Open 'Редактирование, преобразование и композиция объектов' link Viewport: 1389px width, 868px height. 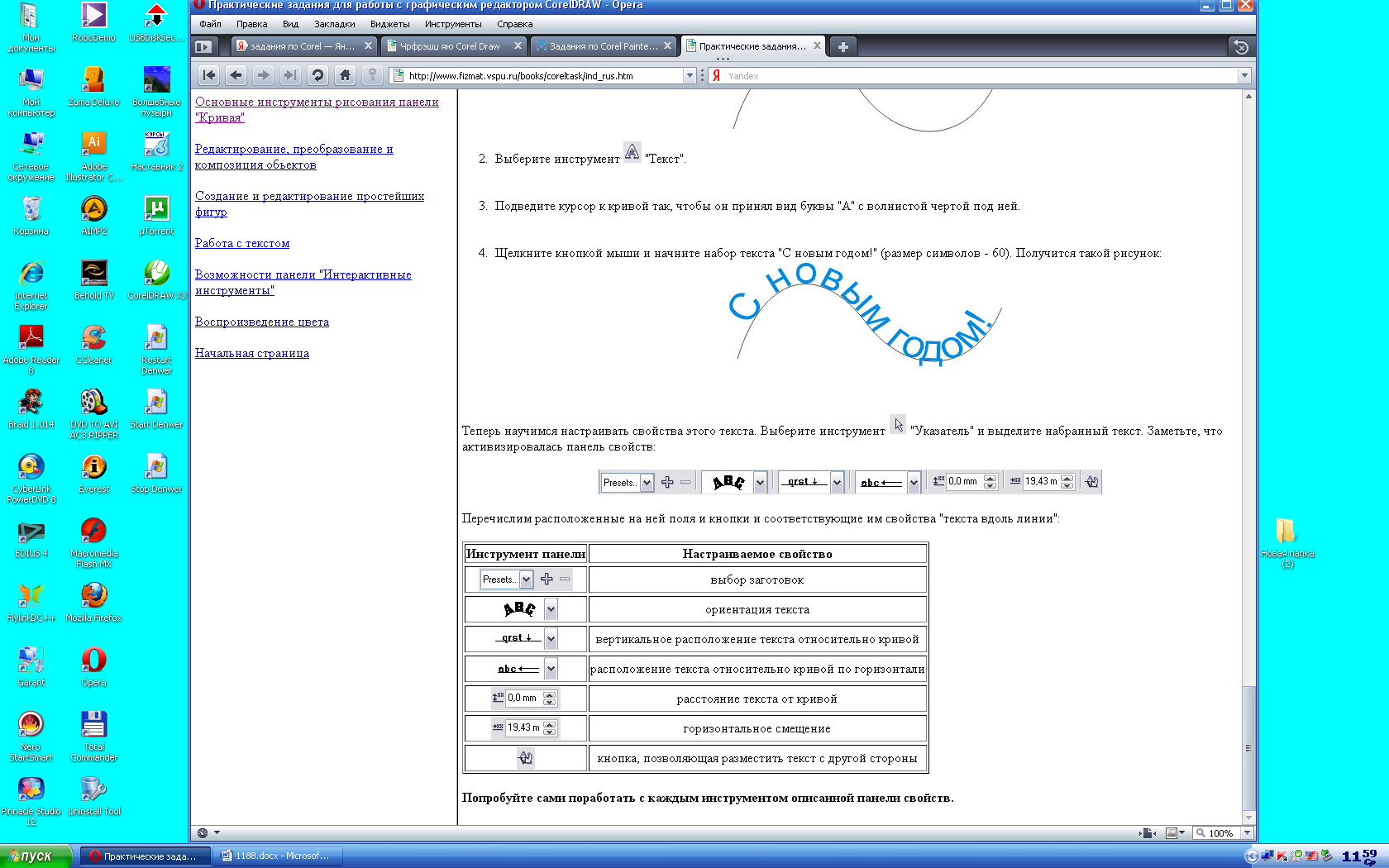click(294, 157)
